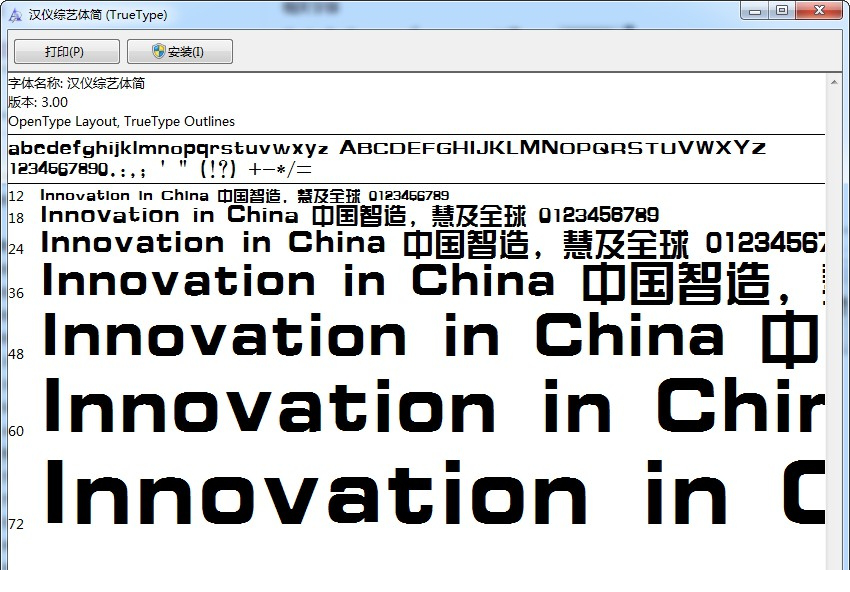Click the window title 汉仪综艺体简 (TrueType)

click(98, 15)
